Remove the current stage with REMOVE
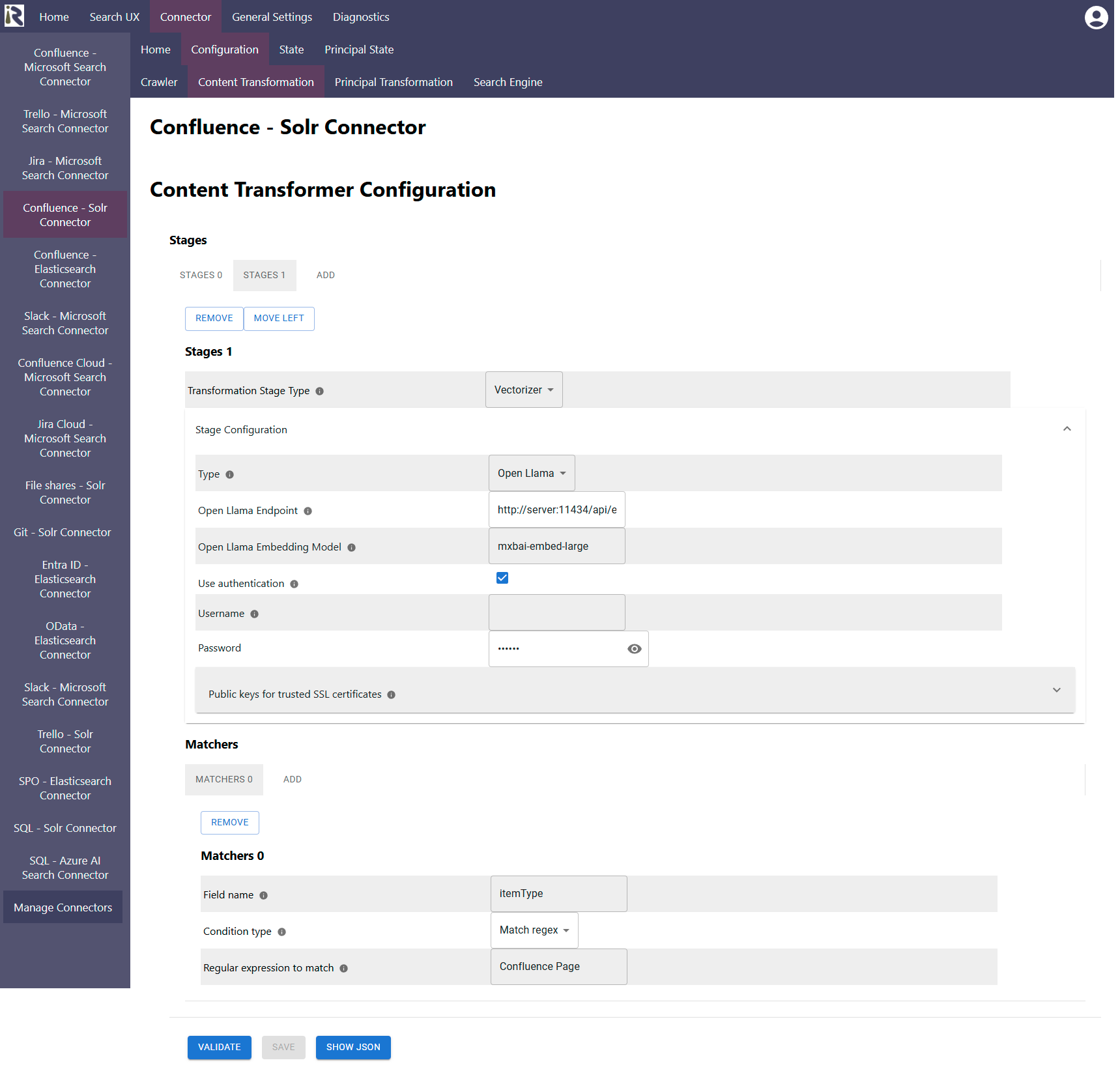 (x=214, y=319)
